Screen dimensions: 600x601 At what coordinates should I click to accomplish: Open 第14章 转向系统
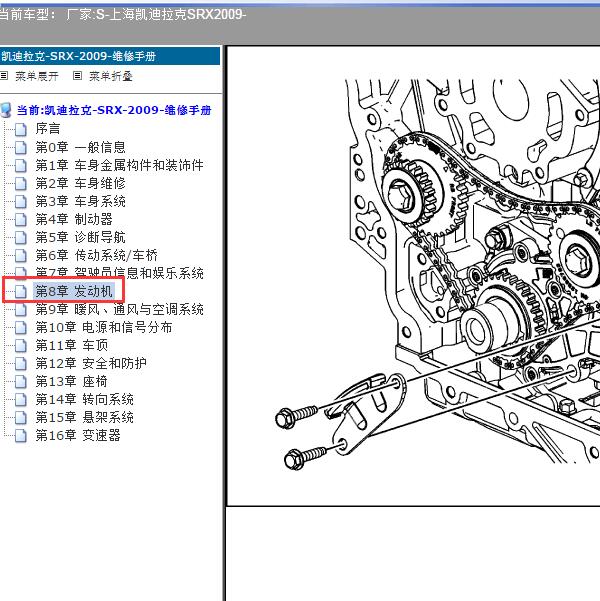click(x=84, y=399)
